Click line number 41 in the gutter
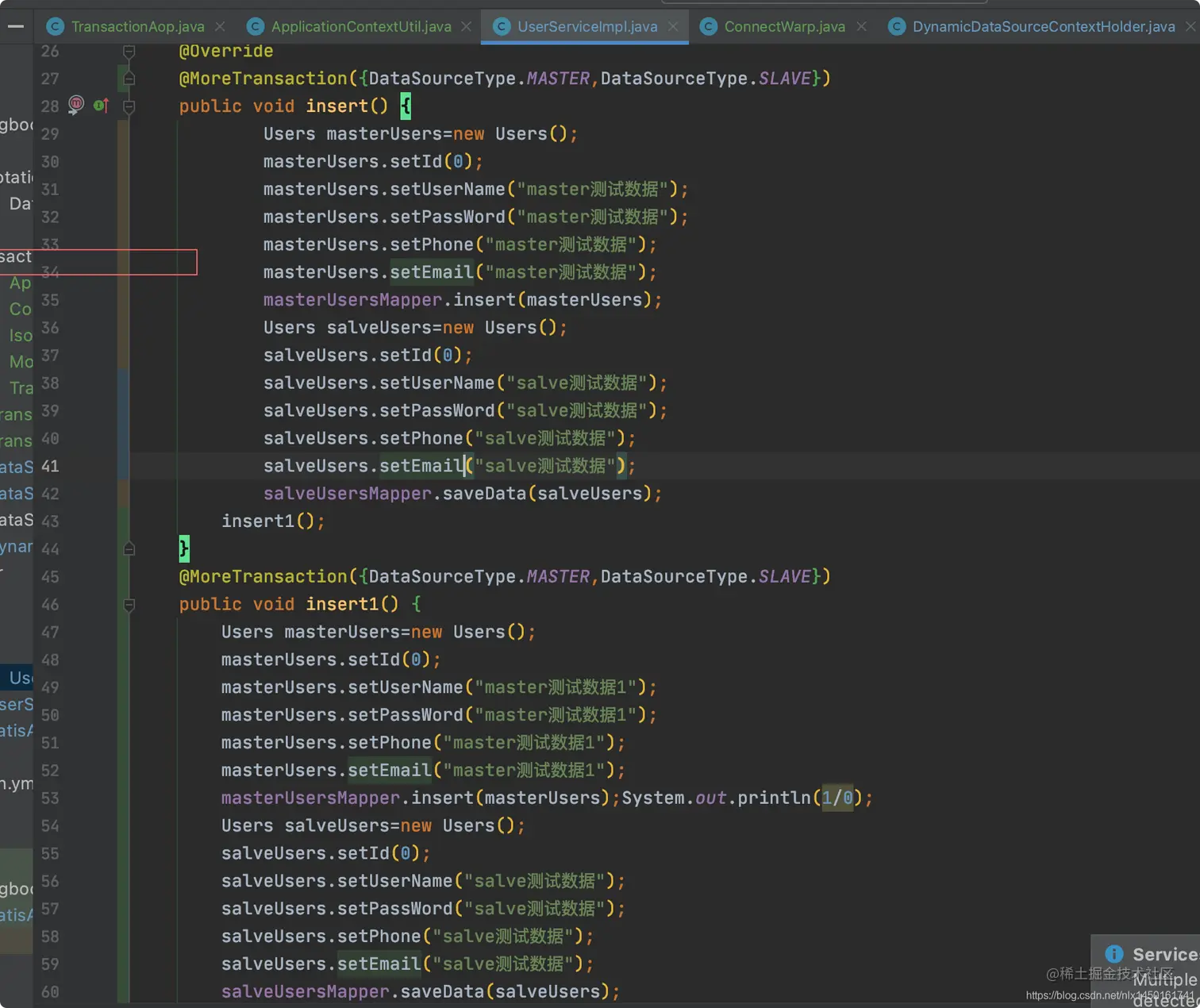The height and width of the screenshot is (1008, 1200). (50, 466)
